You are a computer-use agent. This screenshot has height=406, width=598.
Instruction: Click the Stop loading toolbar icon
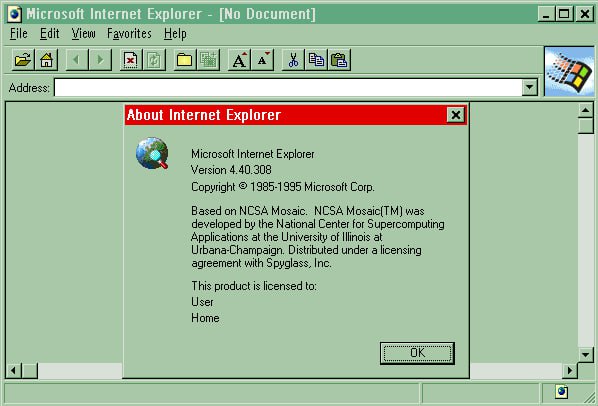[131, 60]
